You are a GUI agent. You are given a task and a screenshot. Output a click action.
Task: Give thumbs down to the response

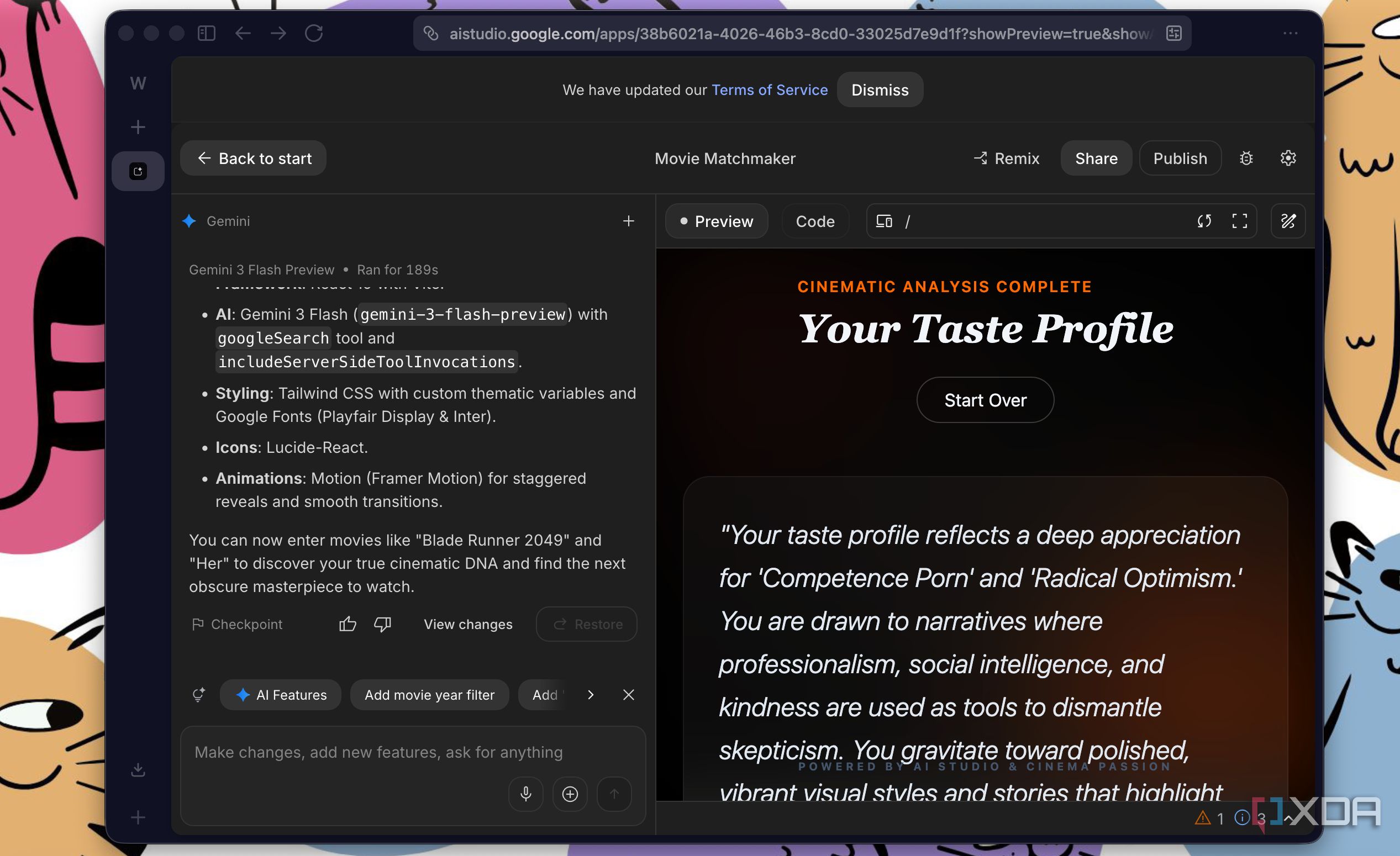(382, 624)
